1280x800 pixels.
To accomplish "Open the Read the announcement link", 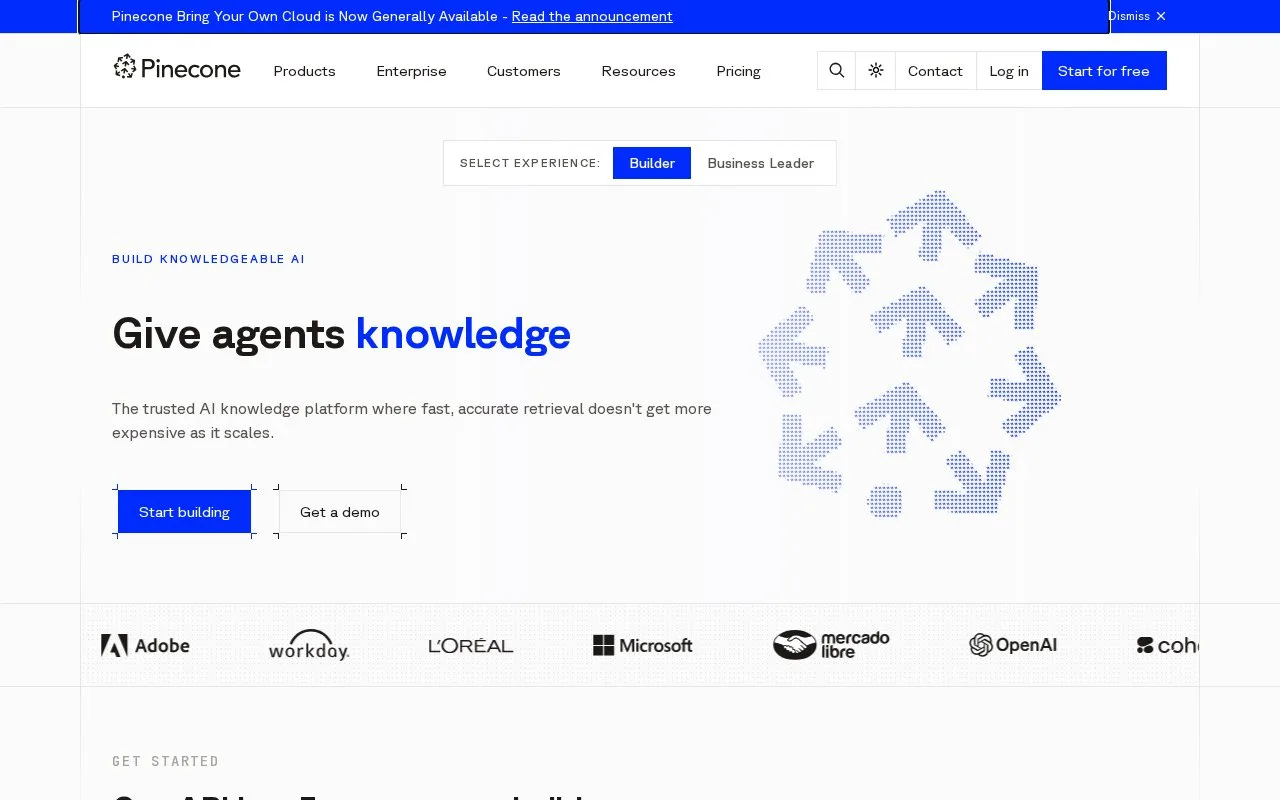I will [x=592, y=16].
